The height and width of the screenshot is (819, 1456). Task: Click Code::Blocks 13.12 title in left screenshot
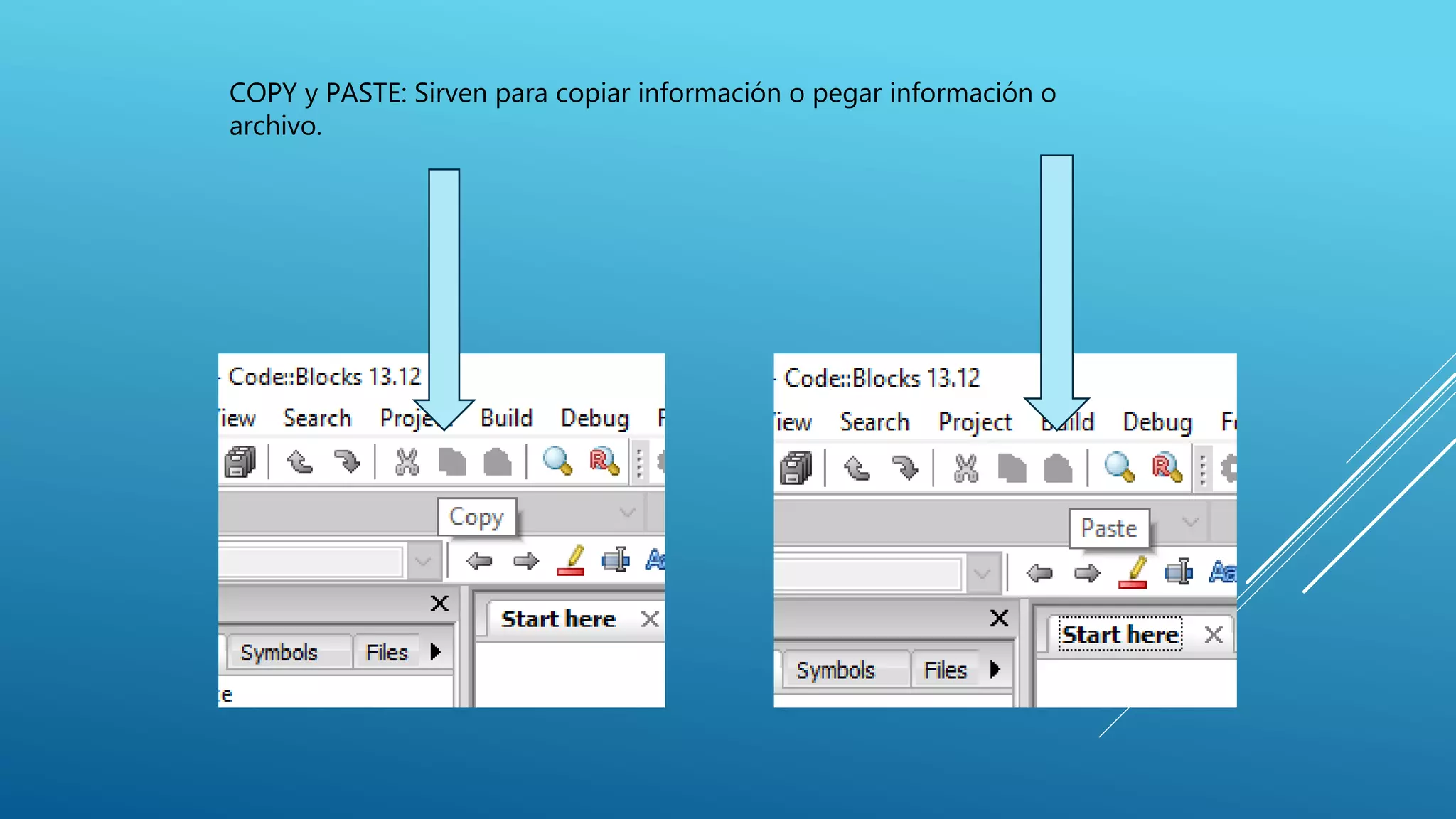pyautogui.click(x=325, y=377)
